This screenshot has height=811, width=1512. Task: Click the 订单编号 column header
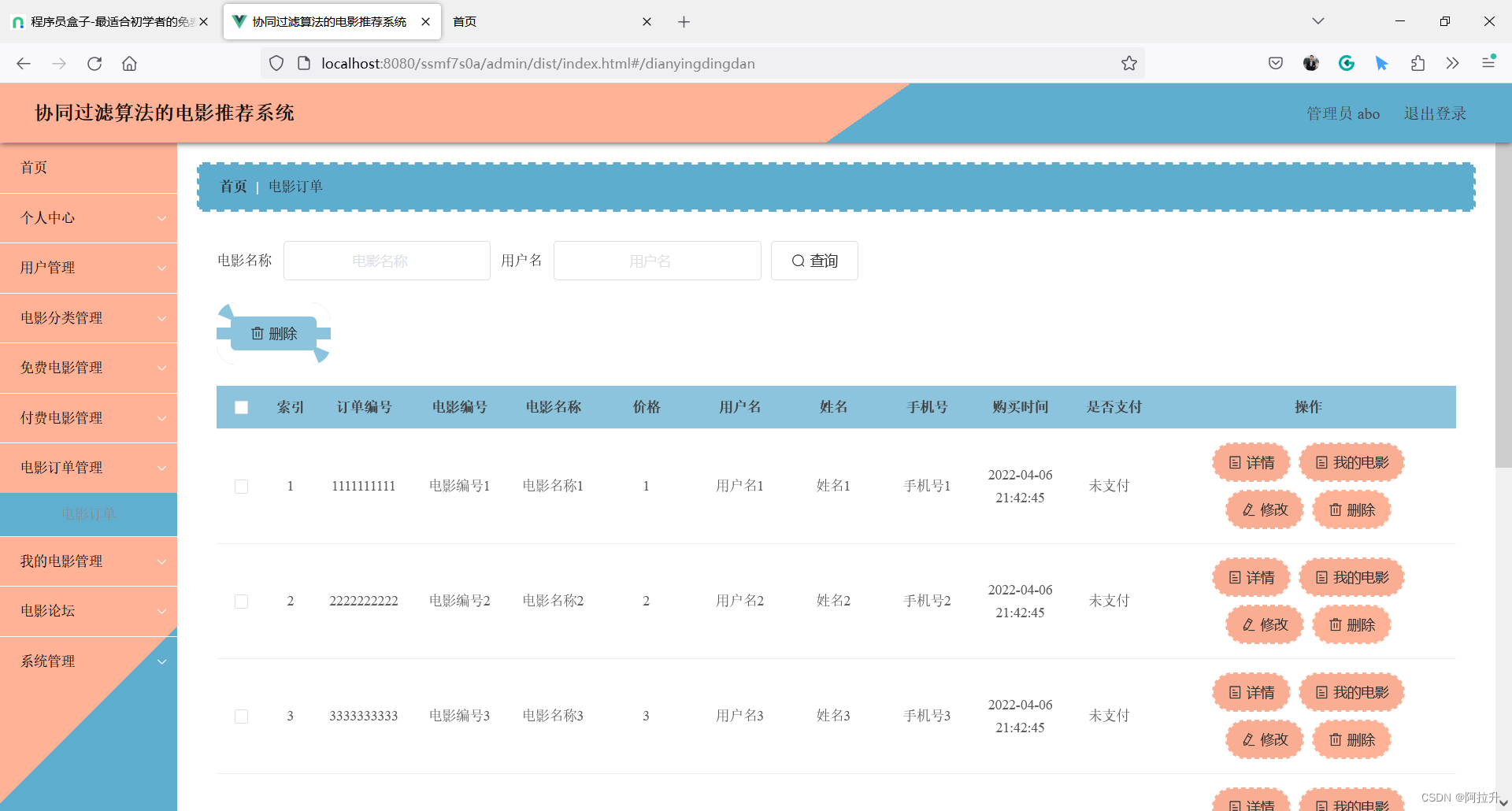coord(364,407)
